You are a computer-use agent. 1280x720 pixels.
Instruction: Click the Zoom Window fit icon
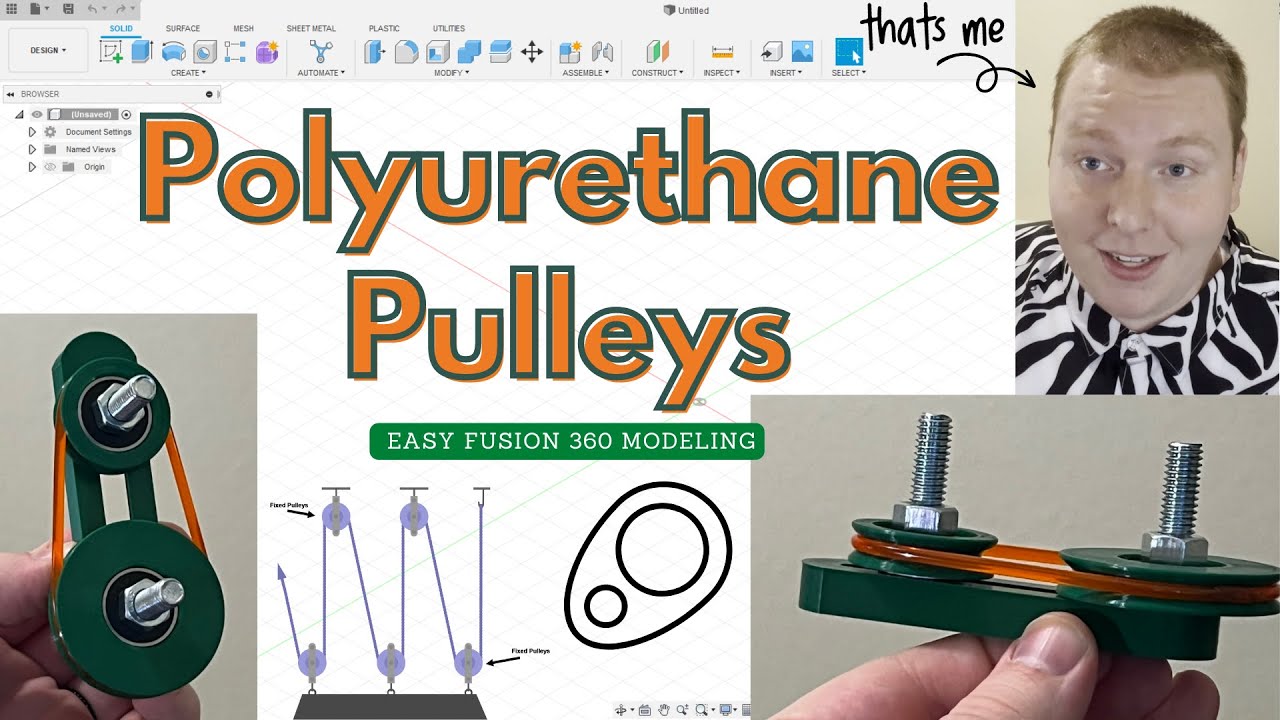[701, 710]
